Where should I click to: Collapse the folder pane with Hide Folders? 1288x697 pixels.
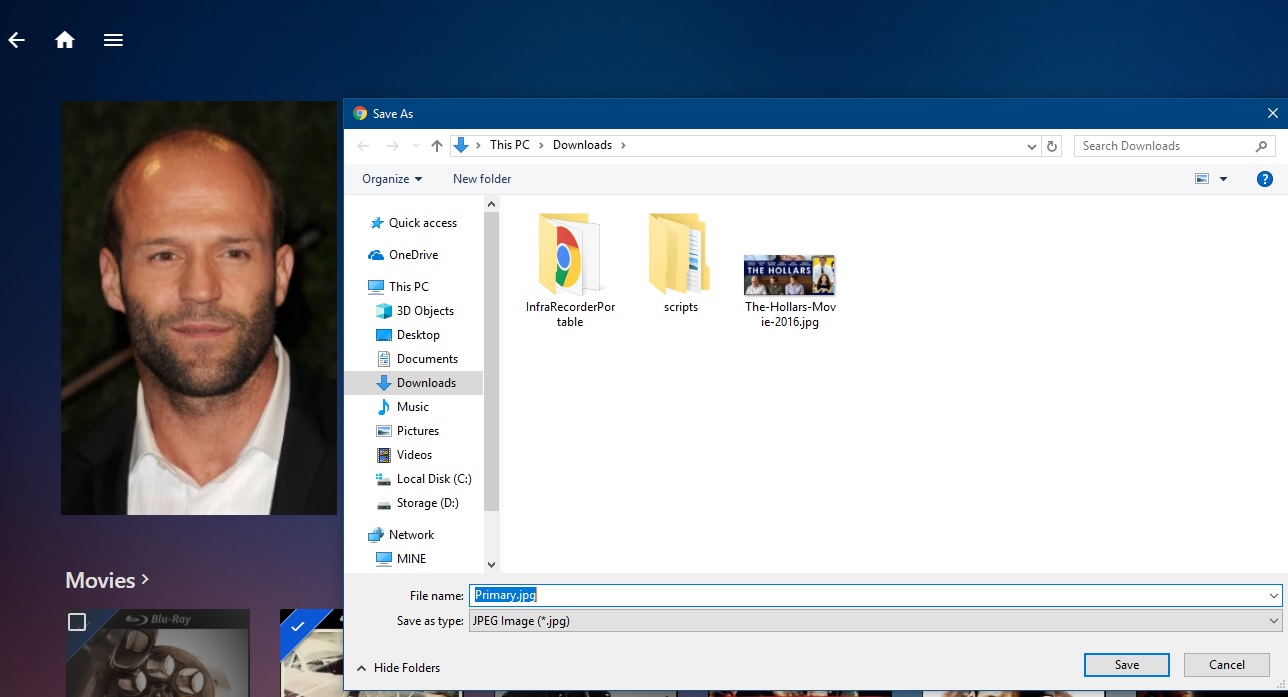(x=398, y=668)
